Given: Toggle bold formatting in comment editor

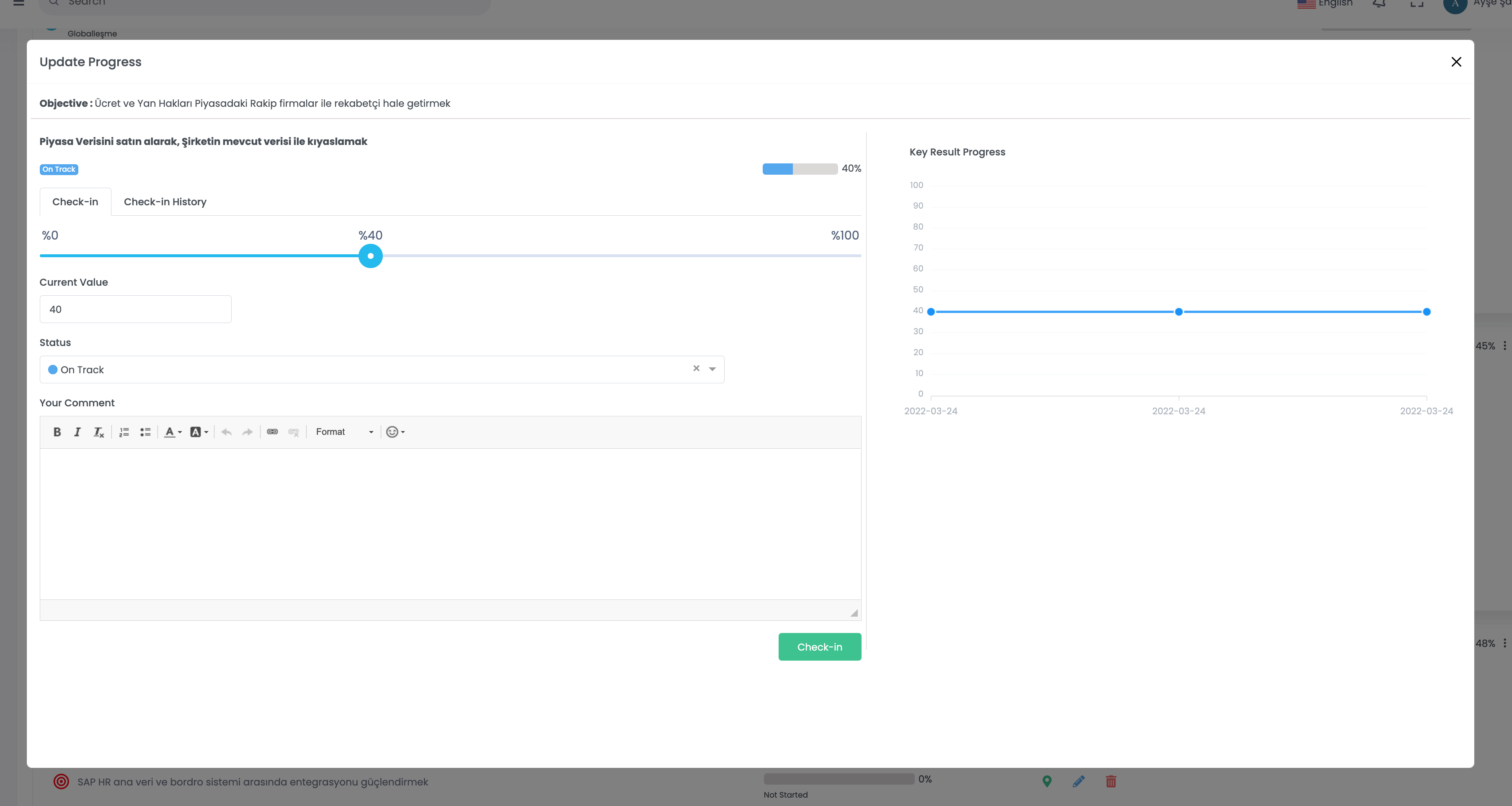Looking at the screenshot, I should (57, 432).
